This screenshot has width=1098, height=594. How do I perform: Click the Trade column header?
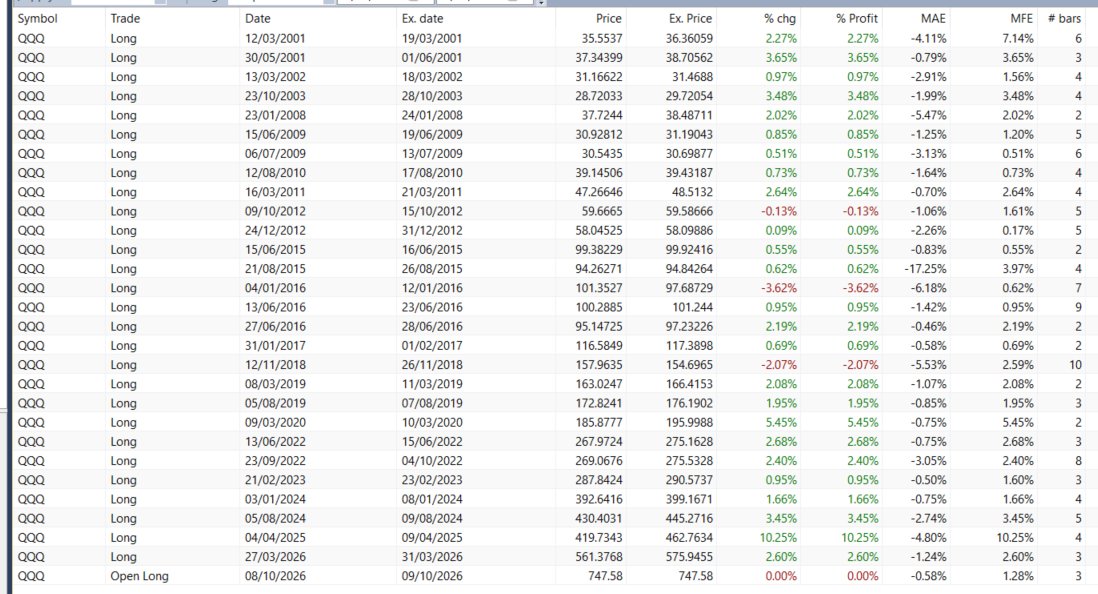pyautogui.click(x=125, y=19)
